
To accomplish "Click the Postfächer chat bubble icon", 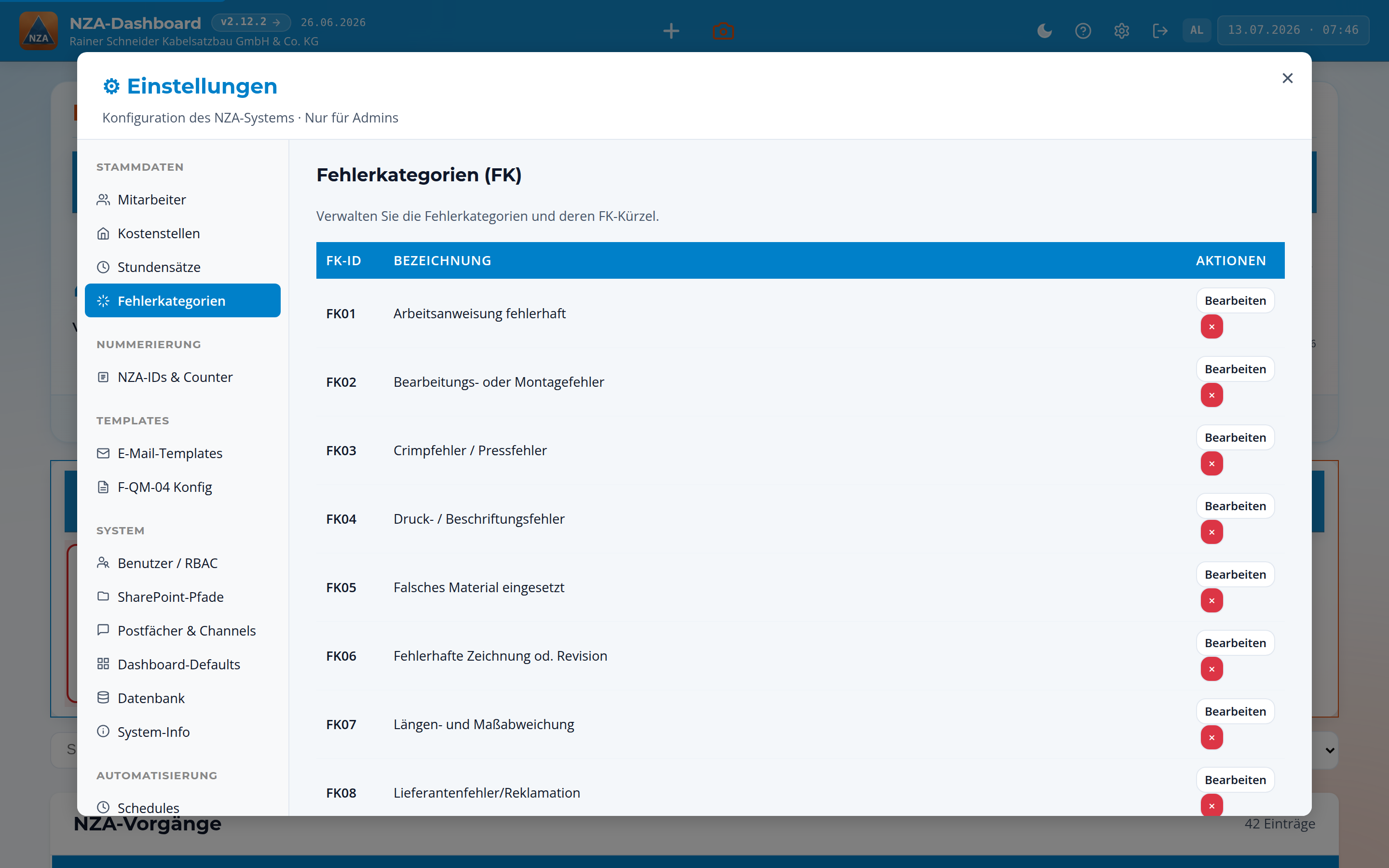I will [103, 630].
